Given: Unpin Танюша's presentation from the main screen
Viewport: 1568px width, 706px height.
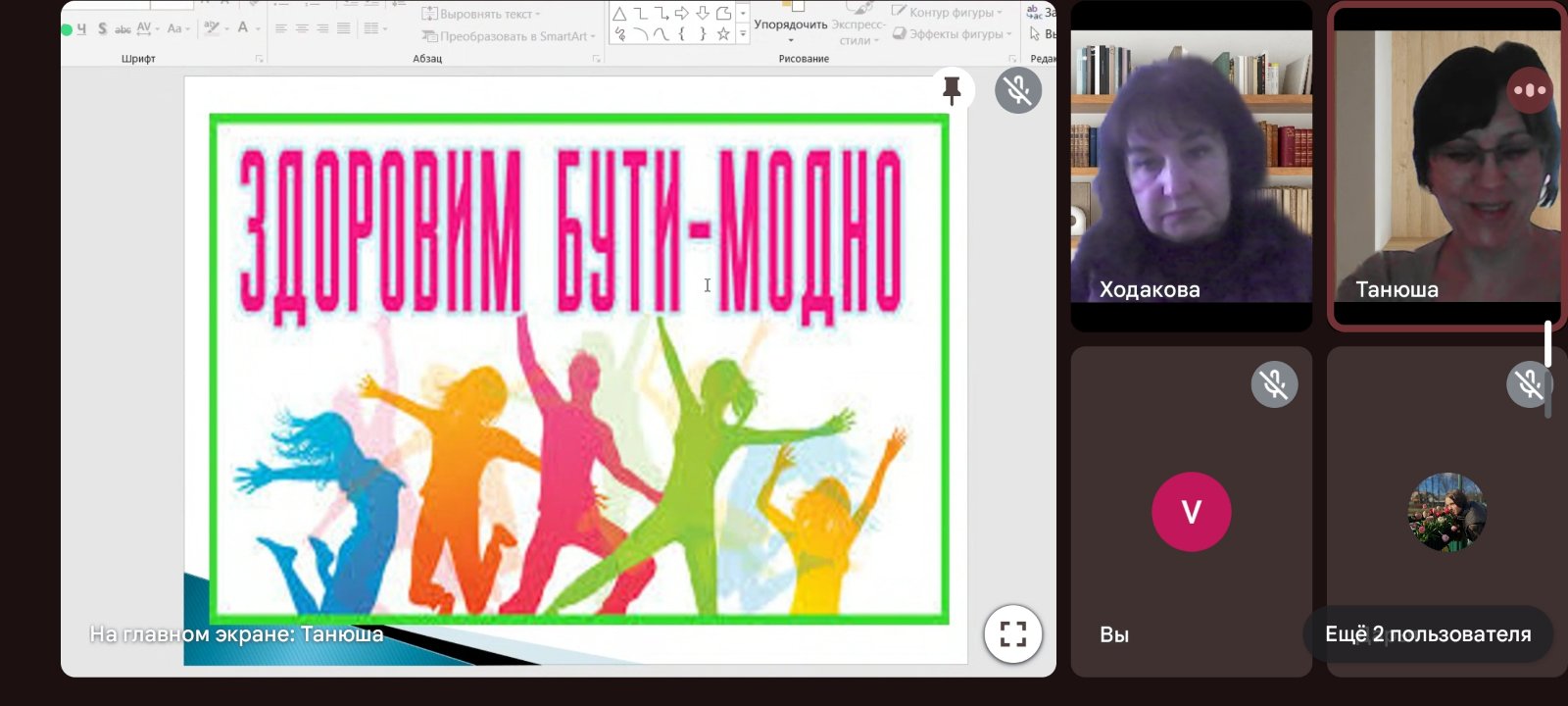Looking at the screenshot, I should (951, 90).
